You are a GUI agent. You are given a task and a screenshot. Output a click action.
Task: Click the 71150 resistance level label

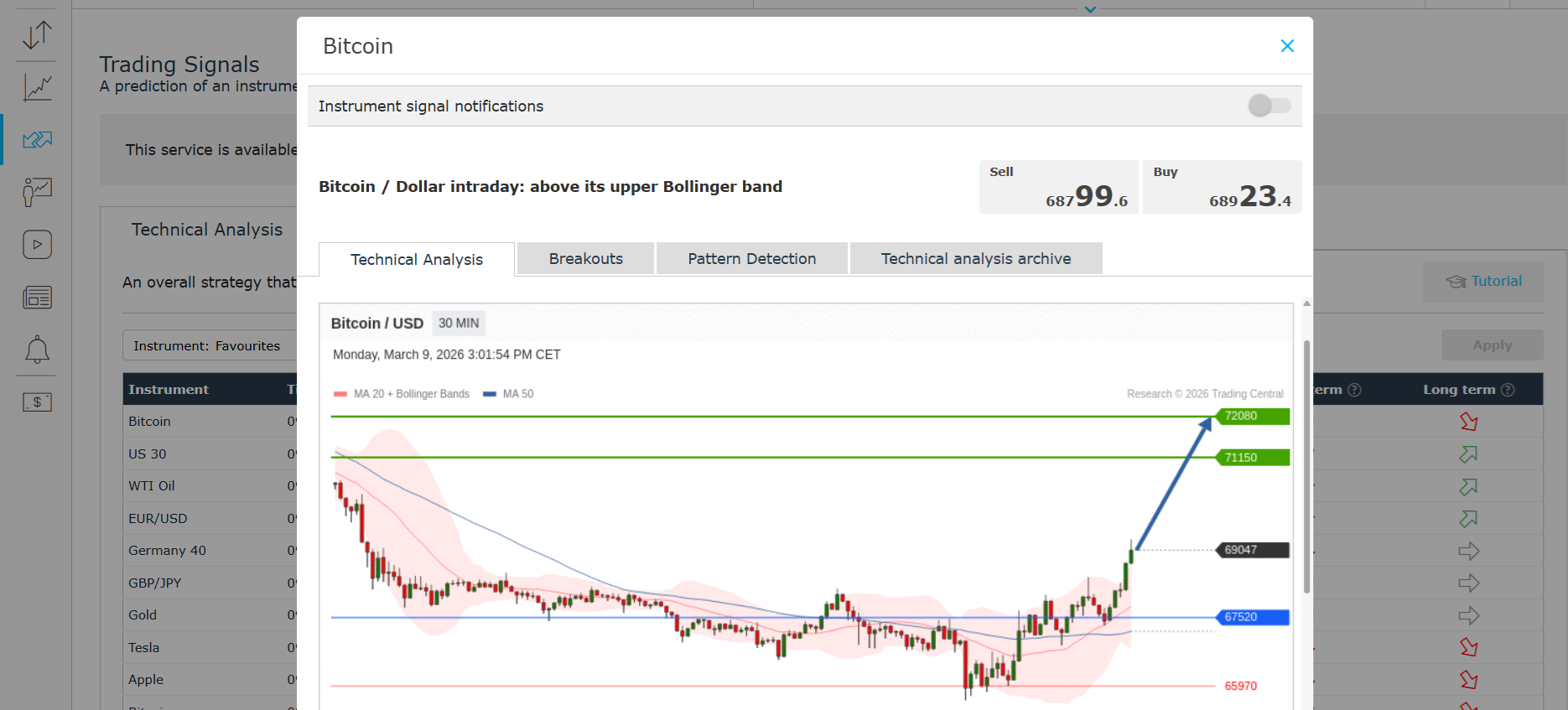pyautogui.click(x=1253, y=458)
